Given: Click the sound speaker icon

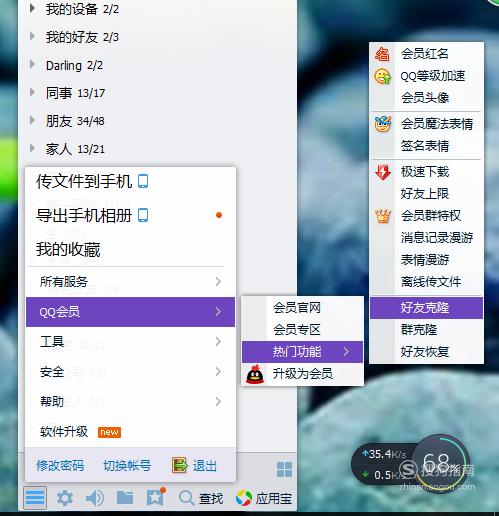Looking at the screenshot, I should [95, 498].
